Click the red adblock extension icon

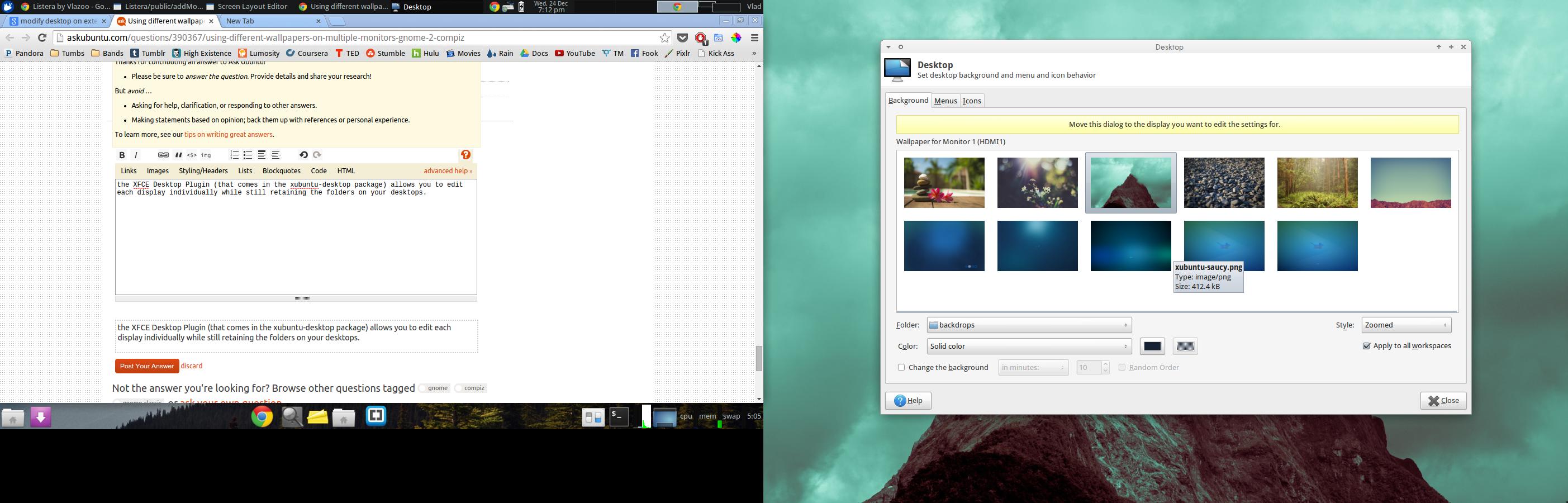click(x=701, y=39)
